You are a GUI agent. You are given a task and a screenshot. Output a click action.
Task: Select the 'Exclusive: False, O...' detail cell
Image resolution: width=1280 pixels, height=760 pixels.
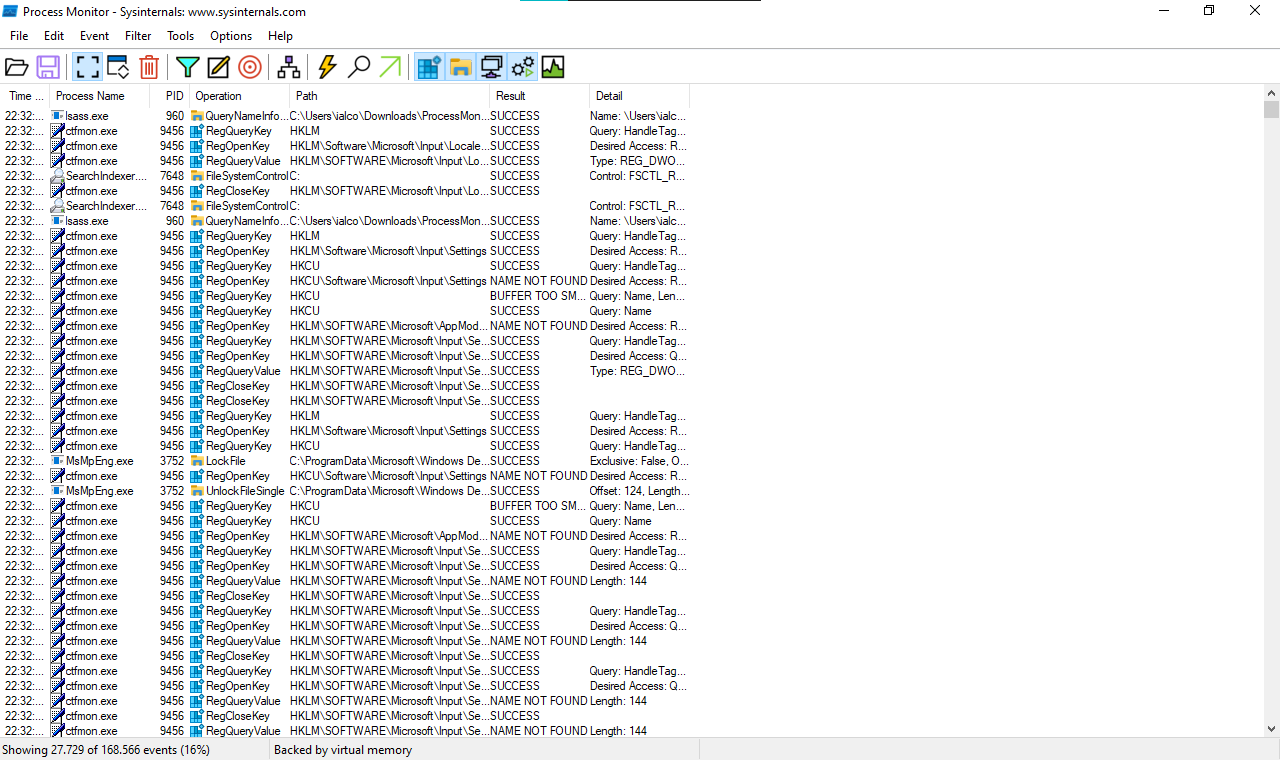[639, 461]
